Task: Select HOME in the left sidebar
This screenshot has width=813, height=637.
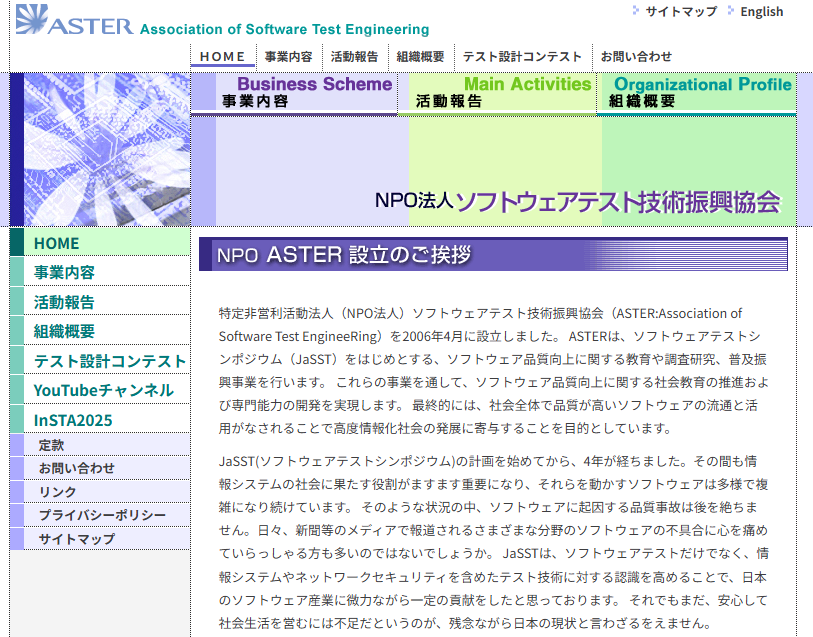Action: [100, 243]
